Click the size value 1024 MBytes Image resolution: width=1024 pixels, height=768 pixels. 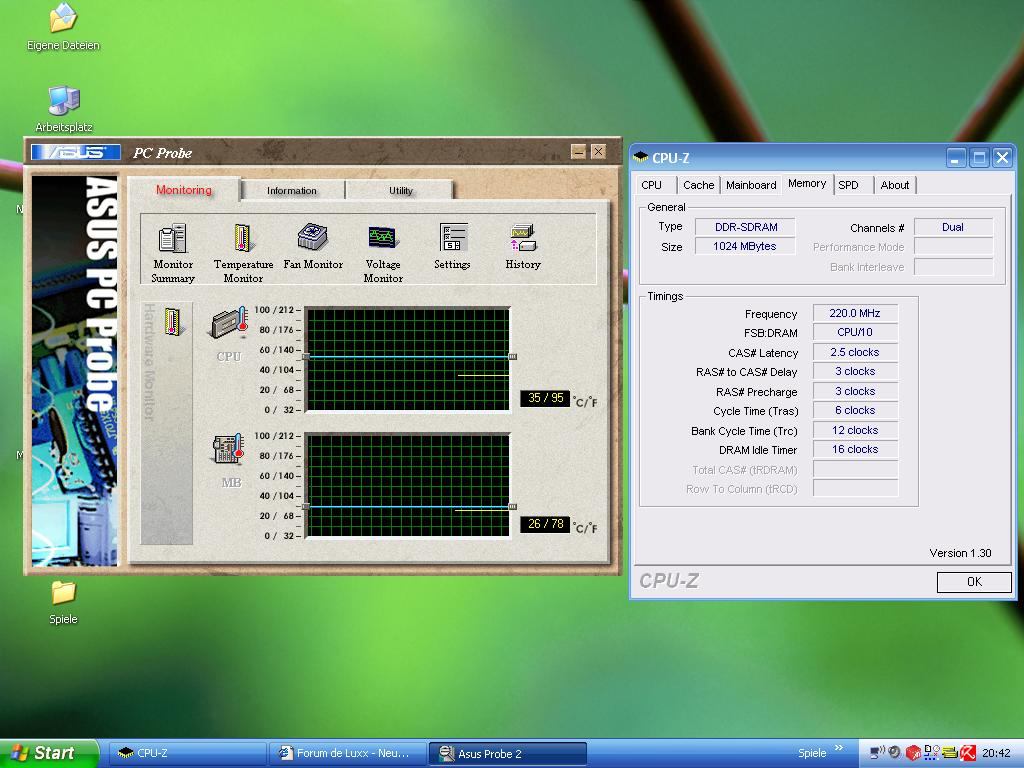click(x=745, y=246)
